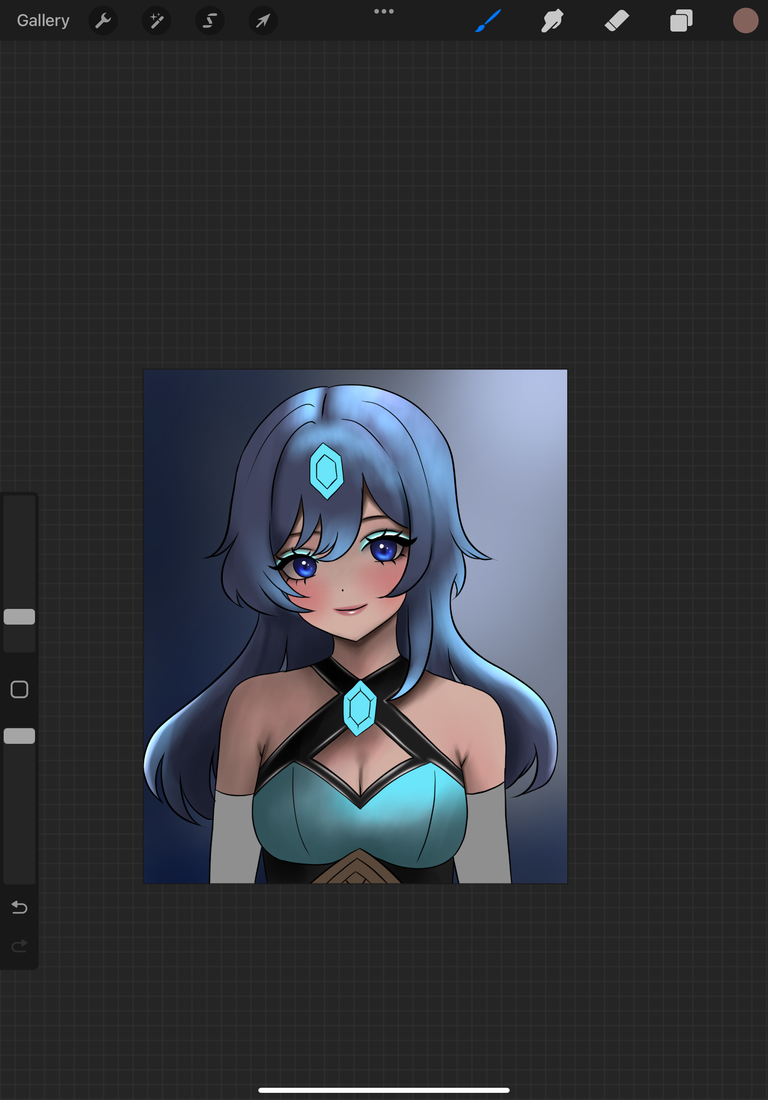Tap the three-dot menu at top
This screenshot has height=1100, width=768.
click(384, 11)
